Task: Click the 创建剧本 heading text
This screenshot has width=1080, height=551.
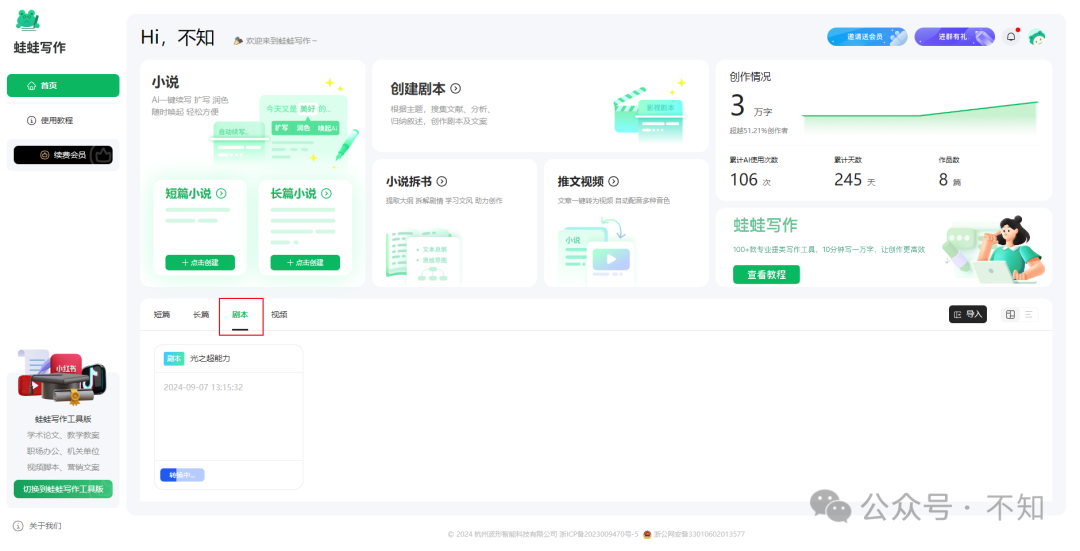Action: [x=418, y=89]
